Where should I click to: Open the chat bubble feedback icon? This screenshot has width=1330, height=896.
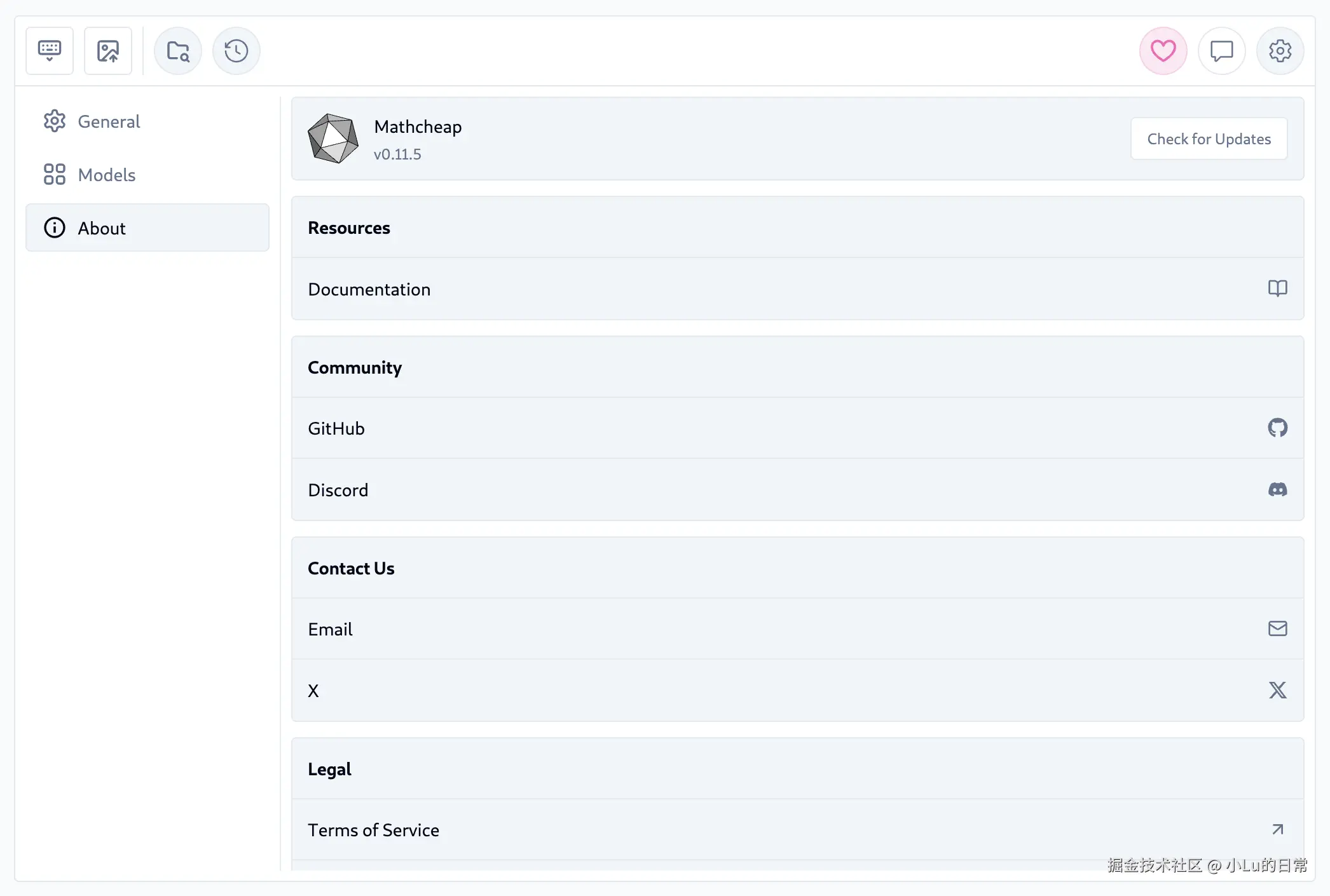1221,51
